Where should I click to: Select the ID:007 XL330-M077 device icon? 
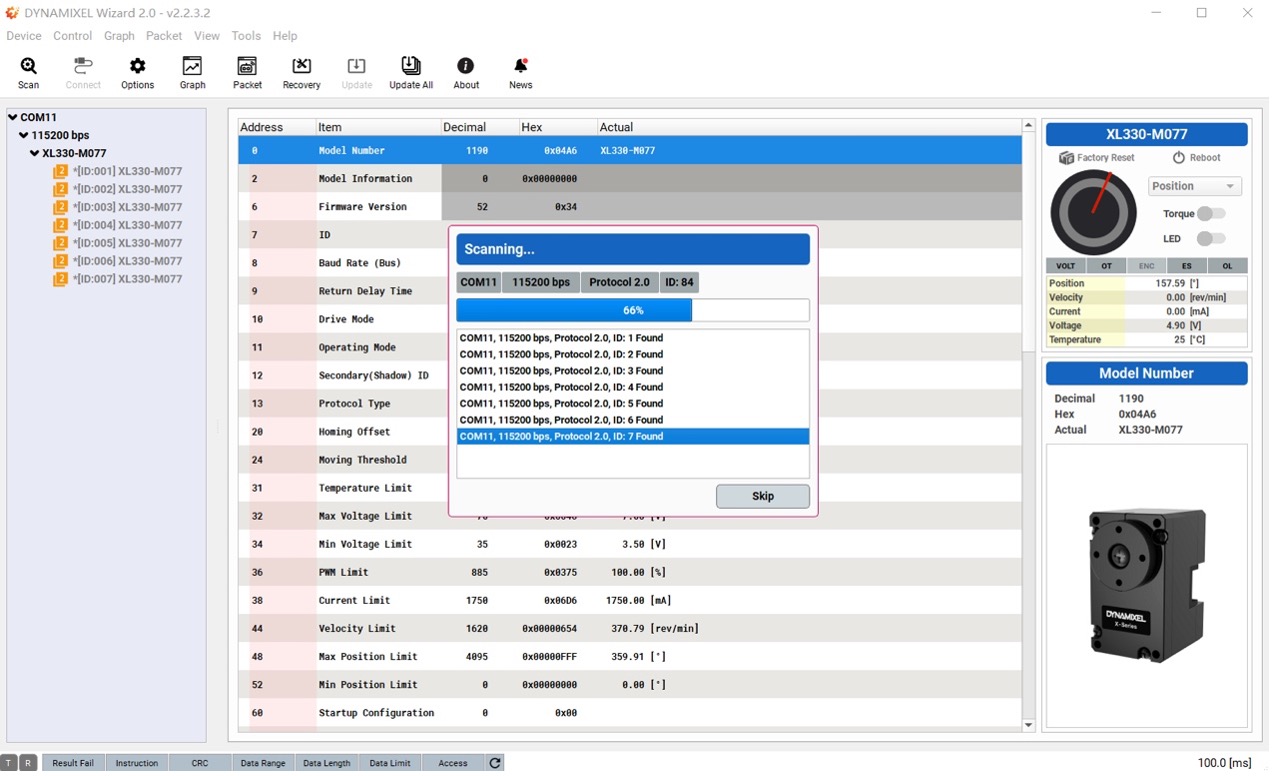tap(60, 279)
